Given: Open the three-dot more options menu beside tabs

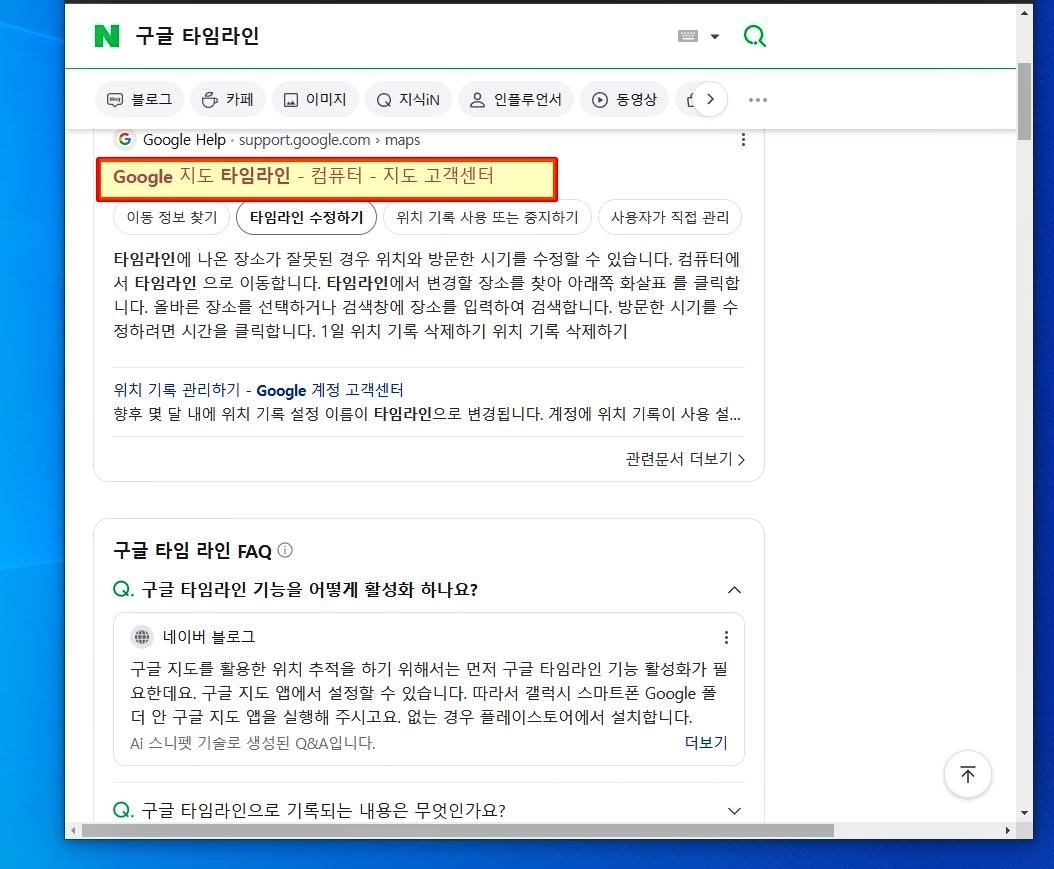Looking at the screenshot, I should tap(758, 99).
